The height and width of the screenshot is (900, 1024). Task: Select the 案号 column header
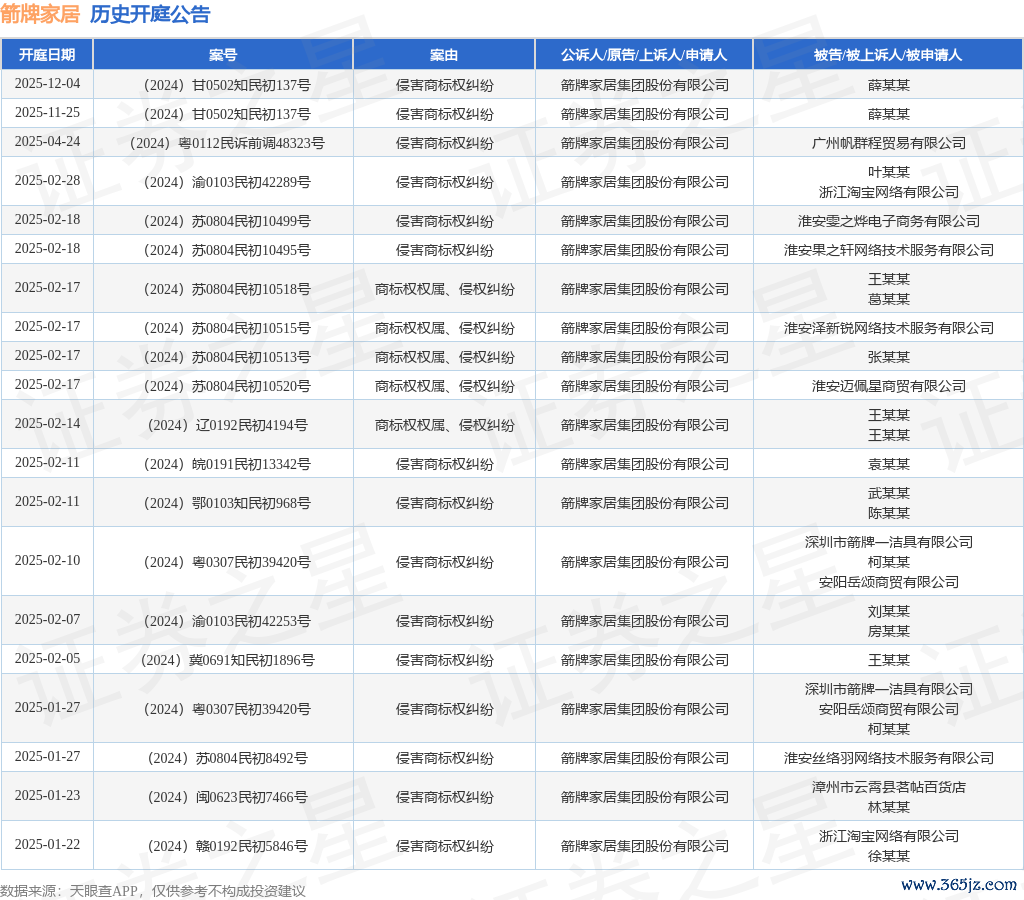[x=223, y=55]
